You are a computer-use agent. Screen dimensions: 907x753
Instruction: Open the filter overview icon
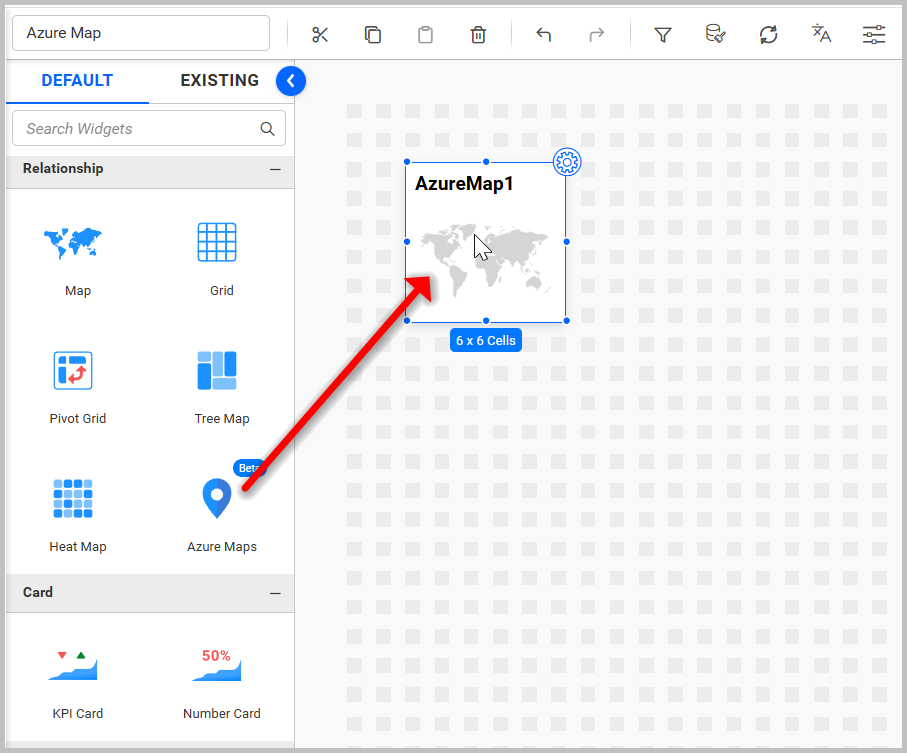pos(662,34)
